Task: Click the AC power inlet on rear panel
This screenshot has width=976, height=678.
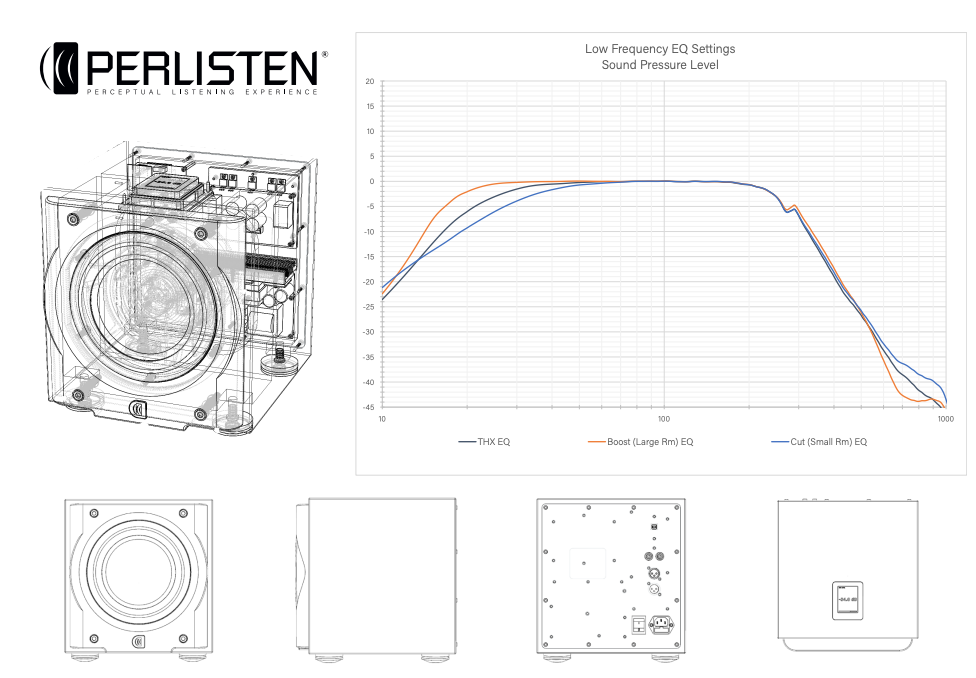Action: point(659,625)
